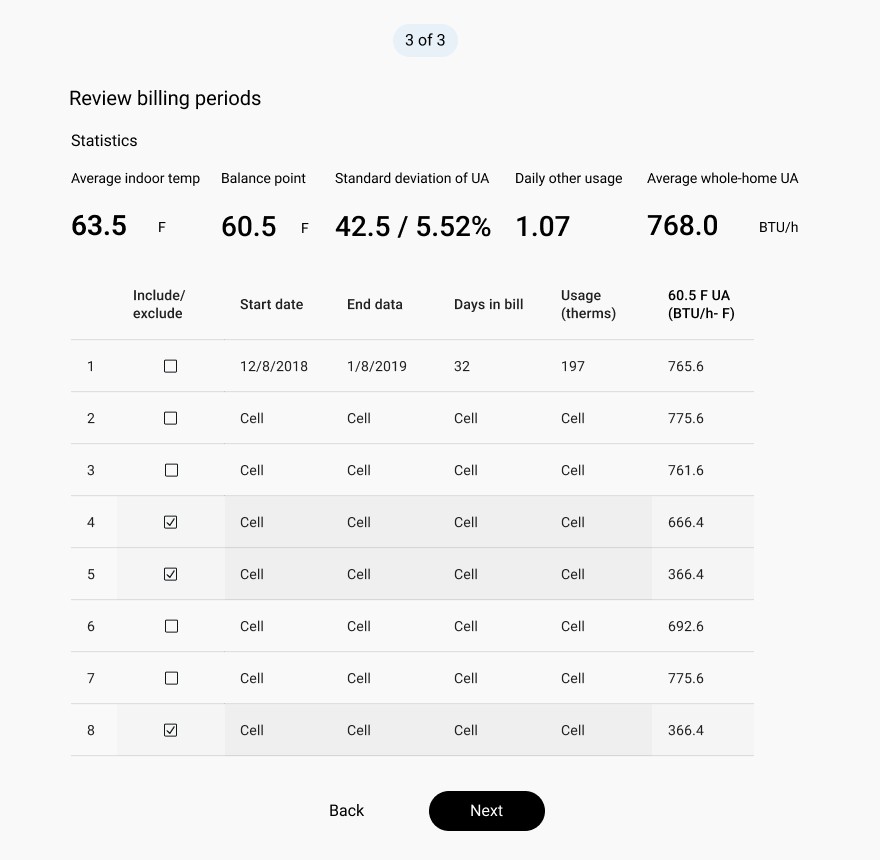
Task: Select start date 12/8/2018
Action: [274, 366]
